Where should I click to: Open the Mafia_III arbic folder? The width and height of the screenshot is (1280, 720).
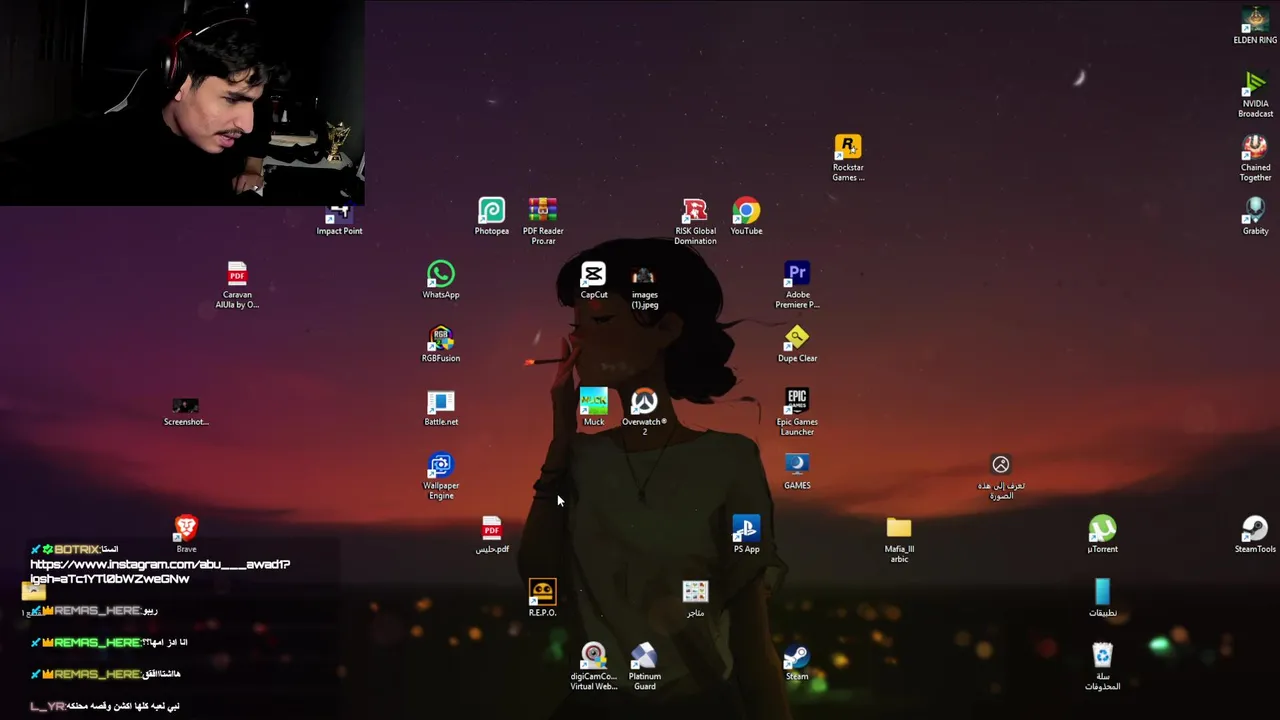(899, 539)
